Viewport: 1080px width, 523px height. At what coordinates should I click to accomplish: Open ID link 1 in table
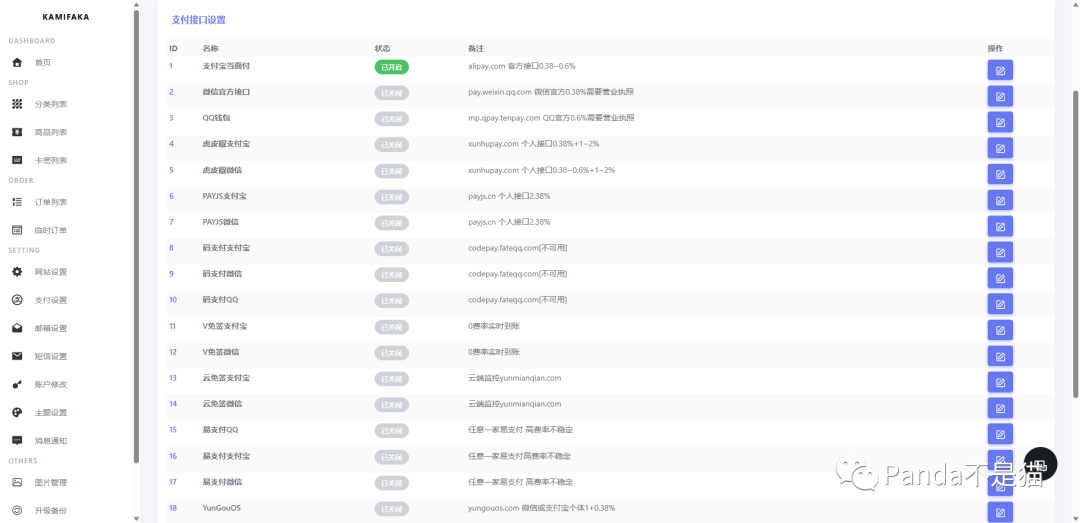click(172, 66)
